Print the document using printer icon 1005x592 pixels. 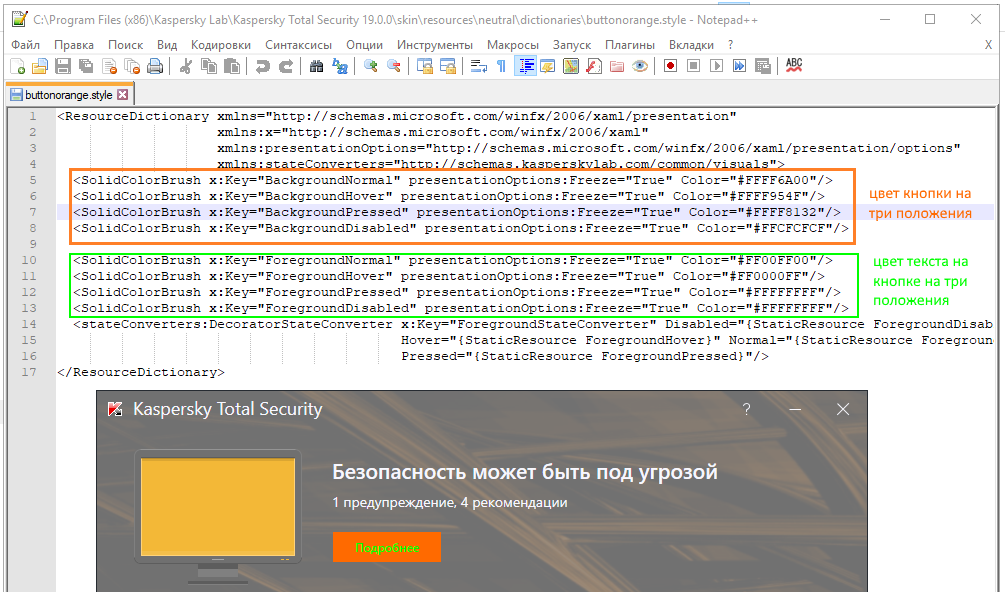coord(155,66)
